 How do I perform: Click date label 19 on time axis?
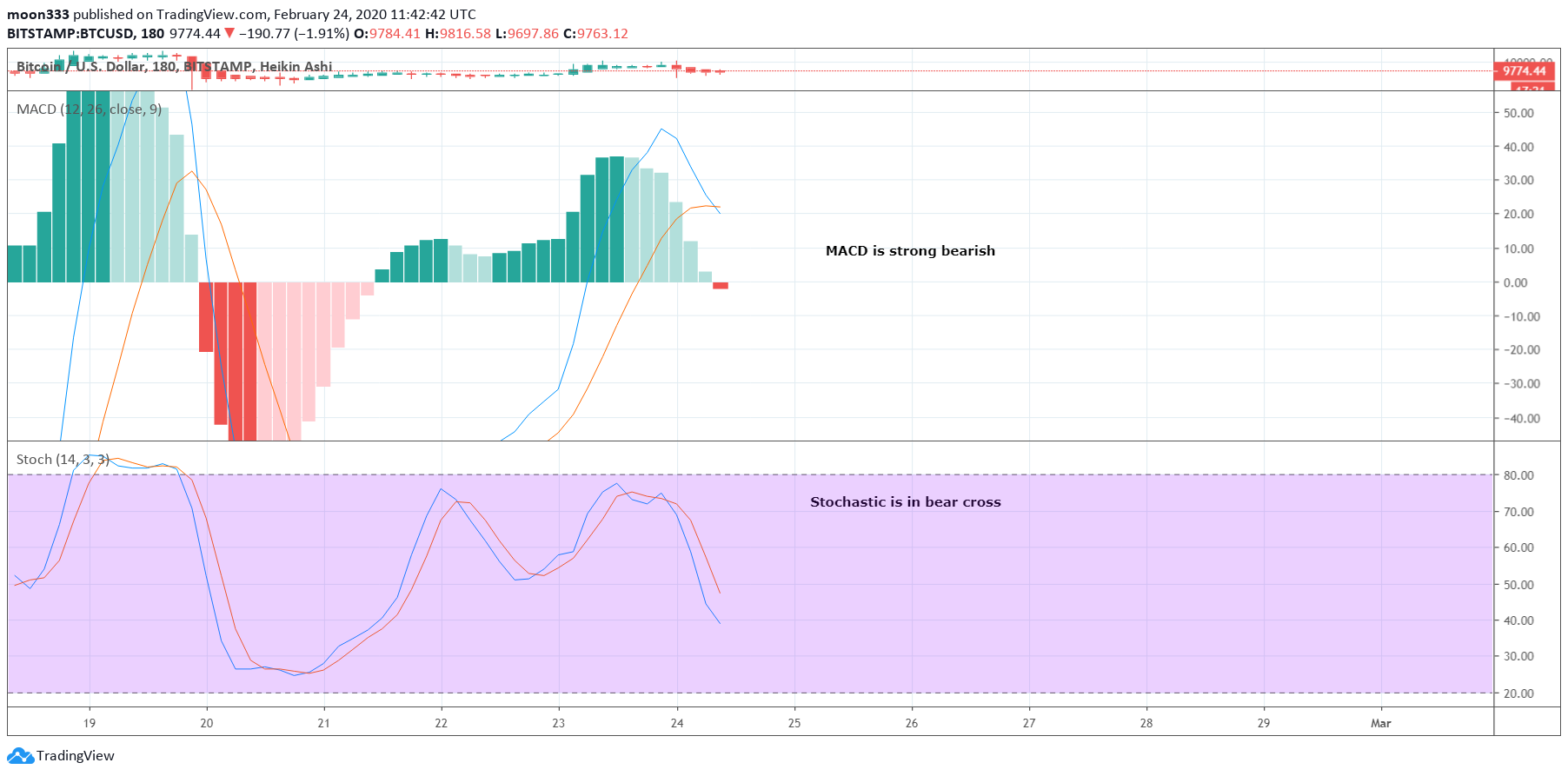90,723
